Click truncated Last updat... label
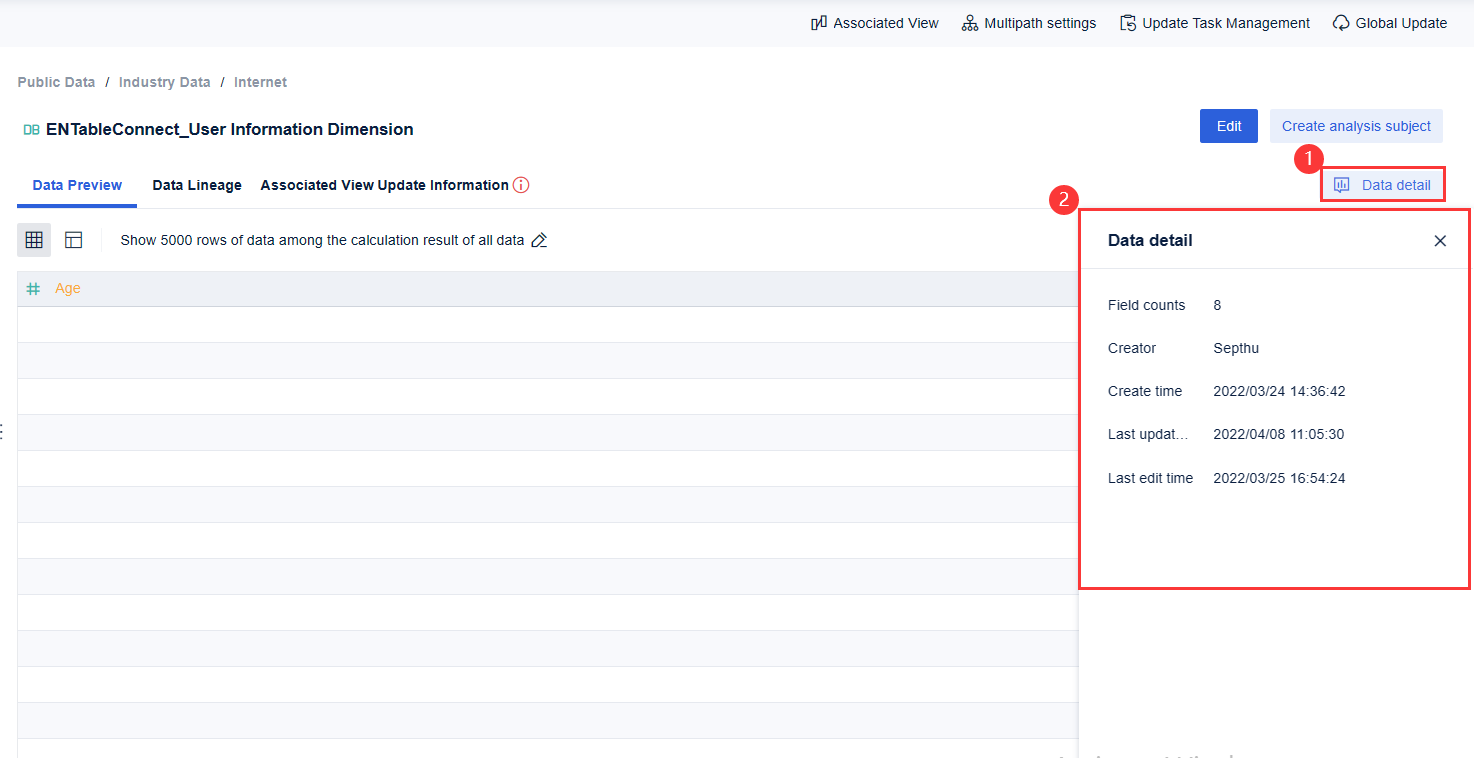 [1148, 434]
